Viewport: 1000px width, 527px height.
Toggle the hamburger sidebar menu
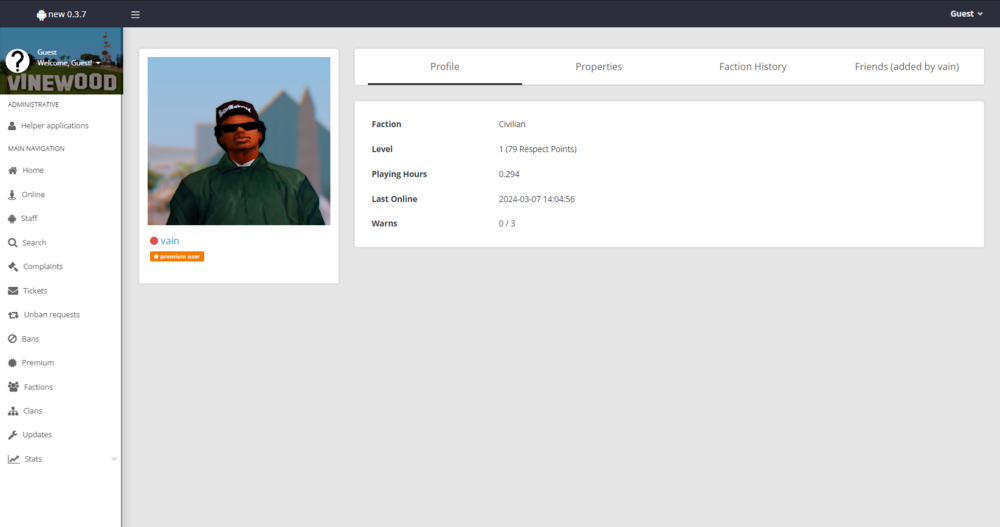tap(135, 15)
